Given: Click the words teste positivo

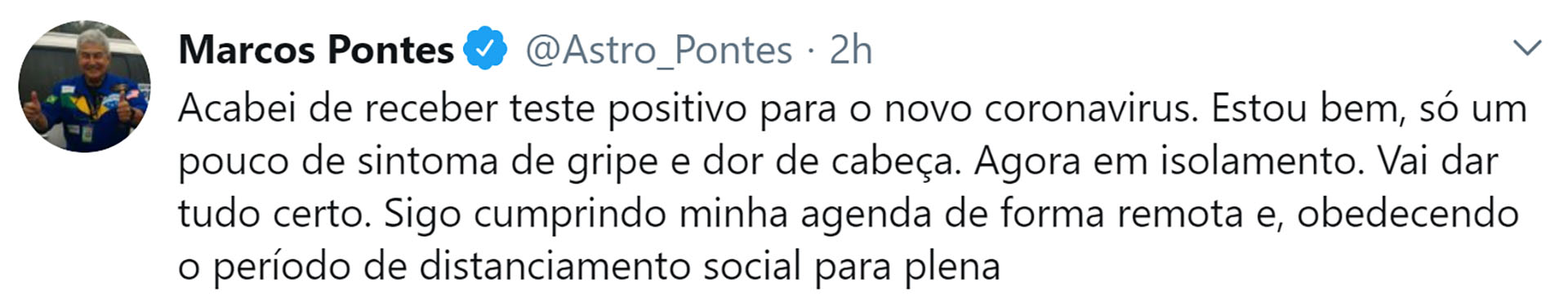Looking at the screenshot, I should coord(629,110).
